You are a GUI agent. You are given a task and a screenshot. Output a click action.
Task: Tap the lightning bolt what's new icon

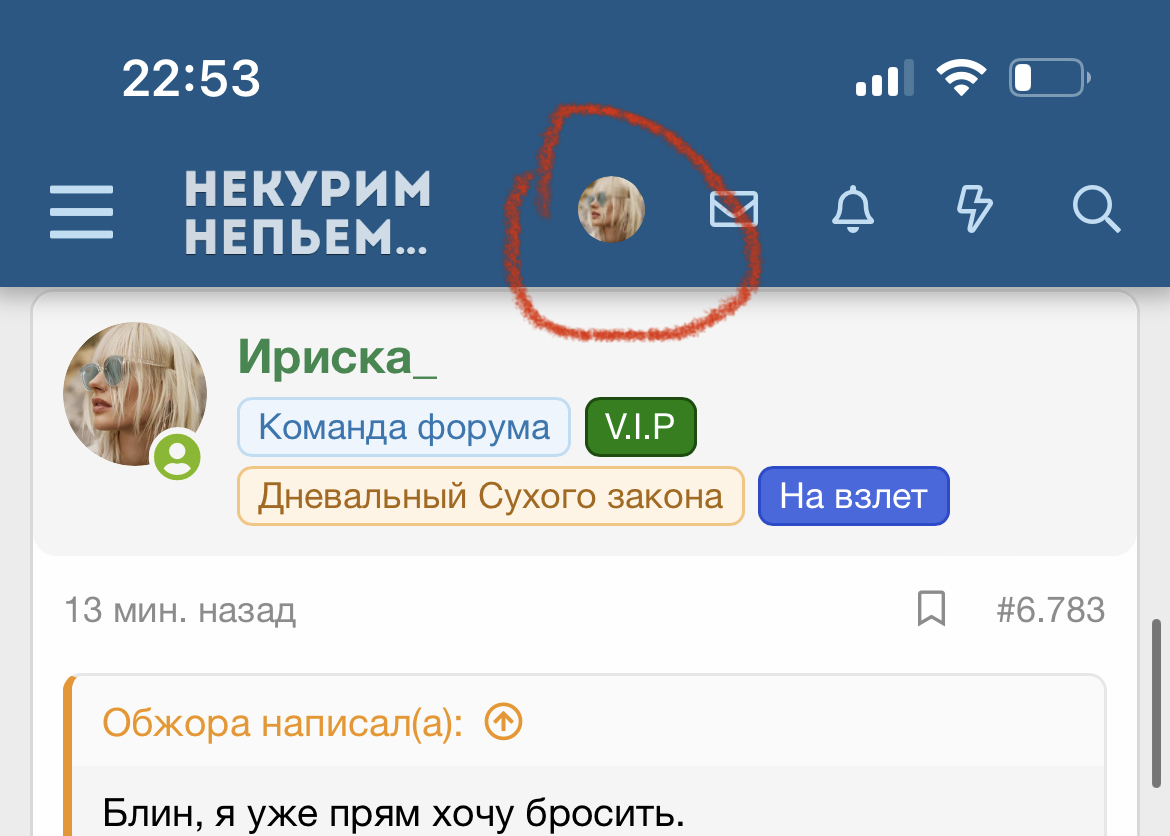975,209
